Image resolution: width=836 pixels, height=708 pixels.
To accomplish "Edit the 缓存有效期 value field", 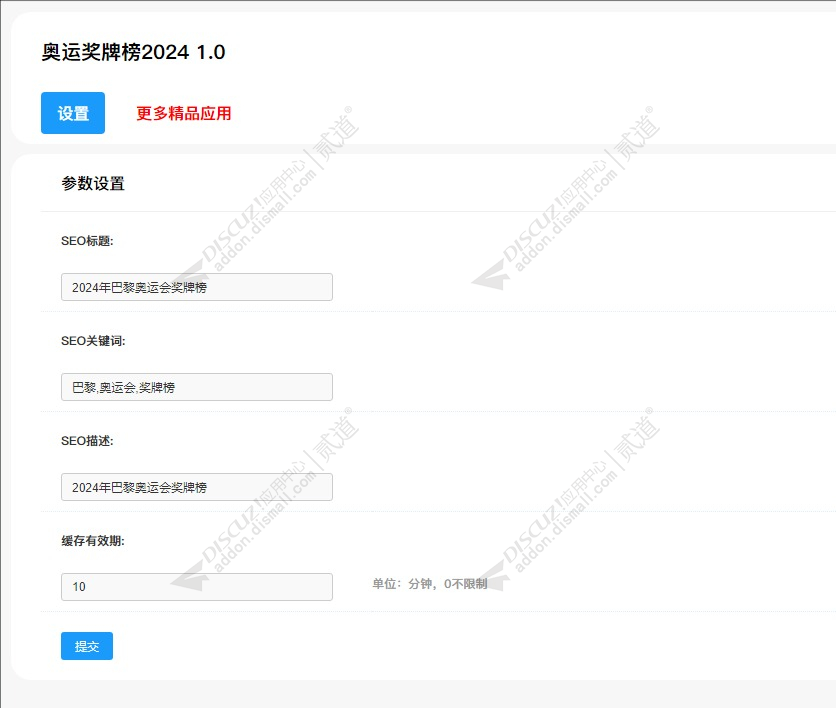I will pyautogui.click(x=197, y=587).
